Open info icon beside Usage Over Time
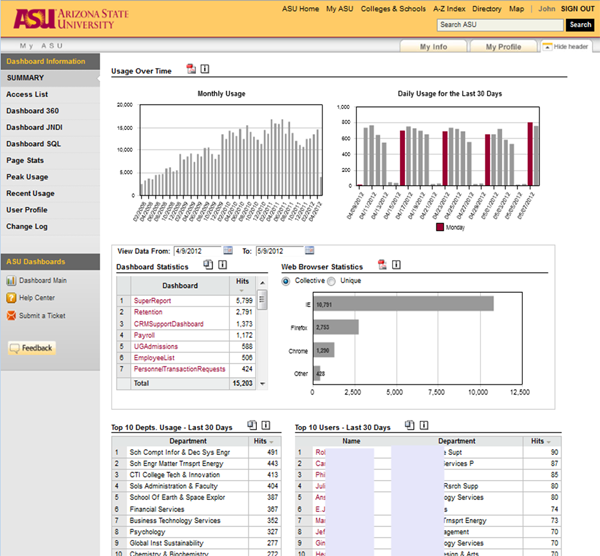Image resolution: width=600 pixels, height=556 pixels. [x=205, y=69]
